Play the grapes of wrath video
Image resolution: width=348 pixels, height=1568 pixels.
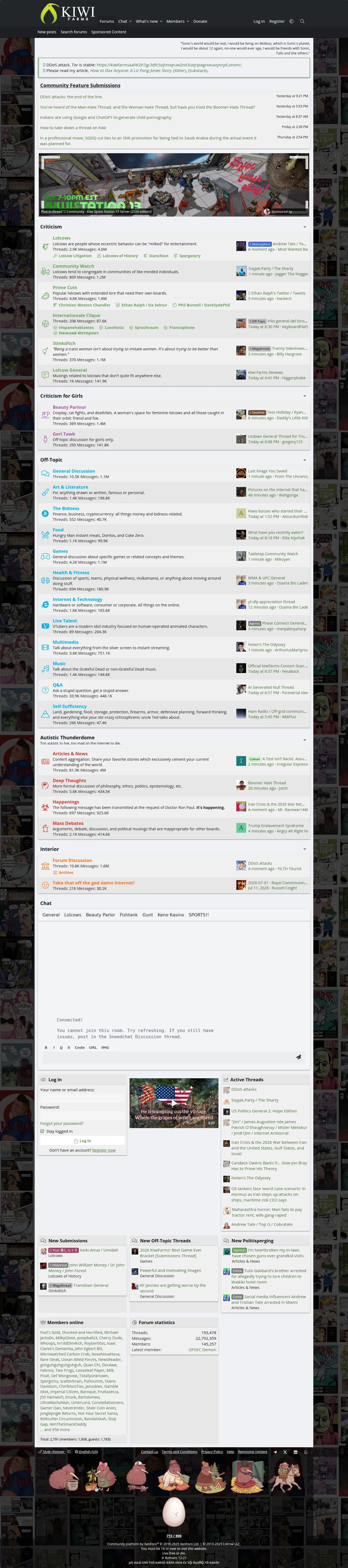click(x=174, y=1102)
